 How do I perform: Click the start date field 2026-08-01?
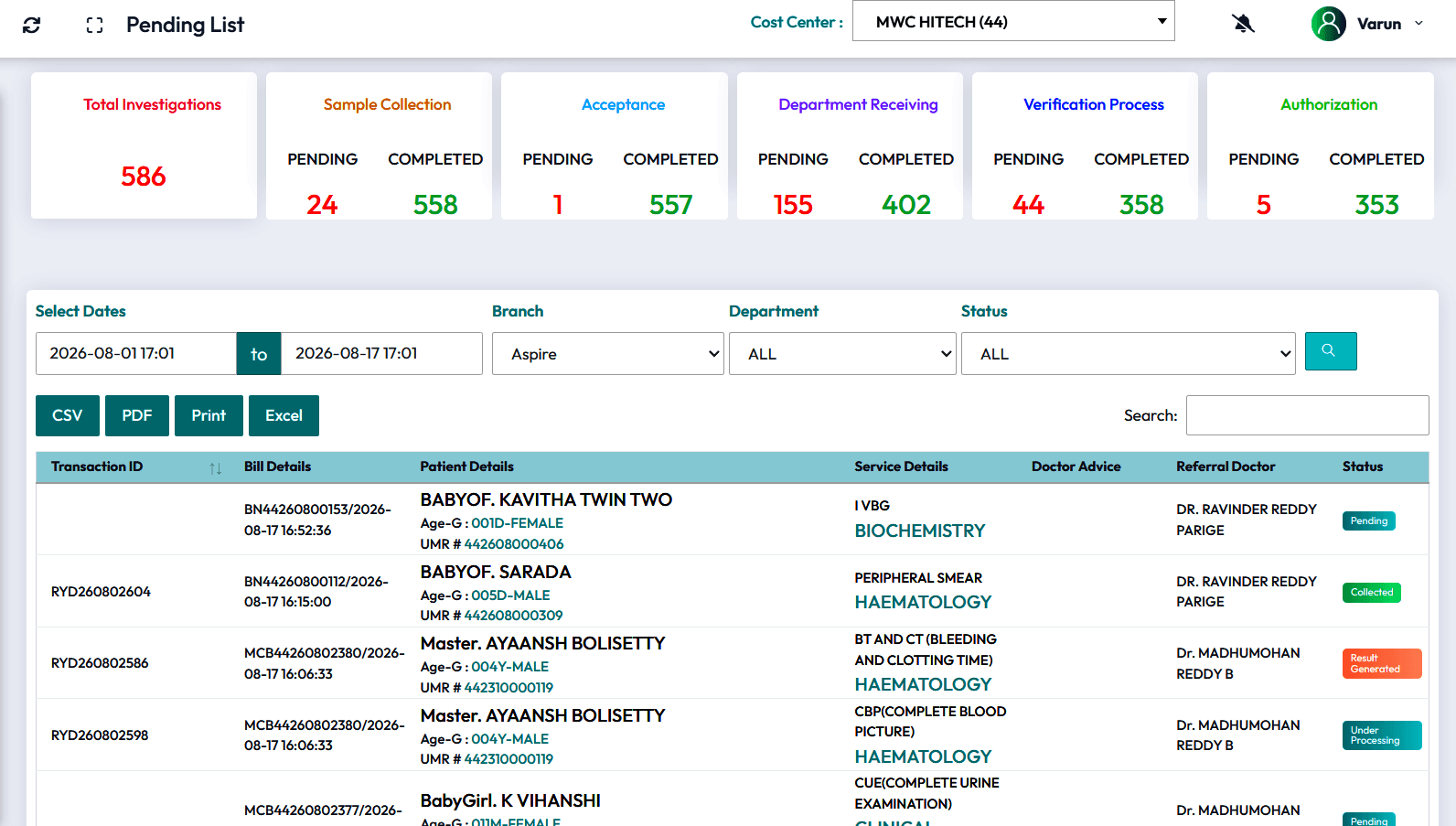coord(136,353)
